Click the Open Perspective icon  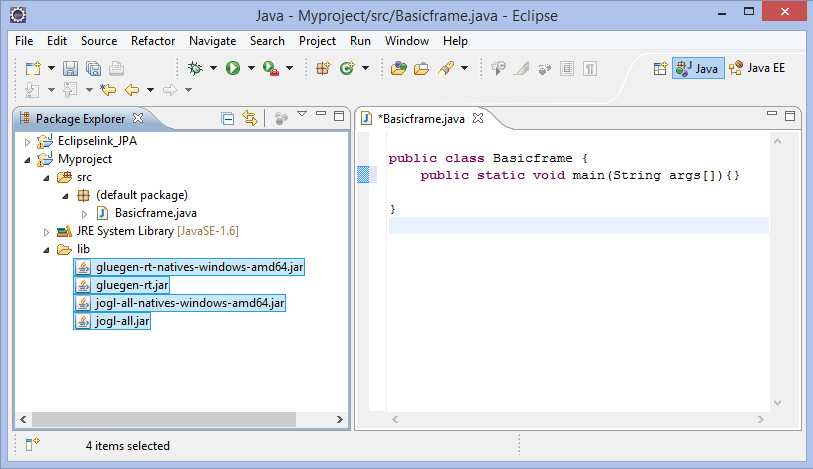tap(660, 68)
